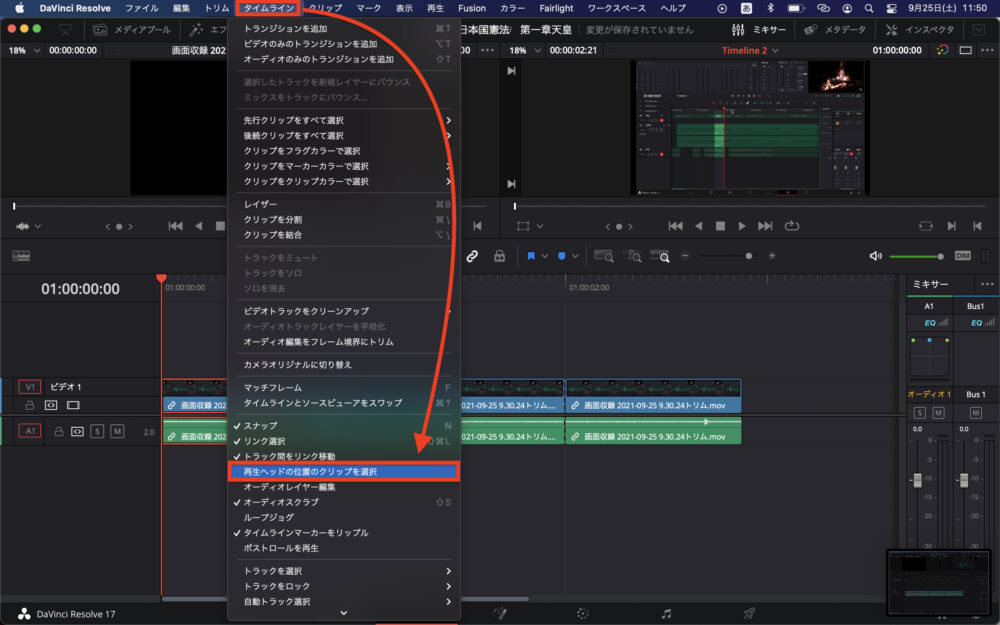This screenshot has height=625, width=1000.
Task: Select 再生ヘッドの位置のクリップを選択
Action: click(x=344, y=471)
